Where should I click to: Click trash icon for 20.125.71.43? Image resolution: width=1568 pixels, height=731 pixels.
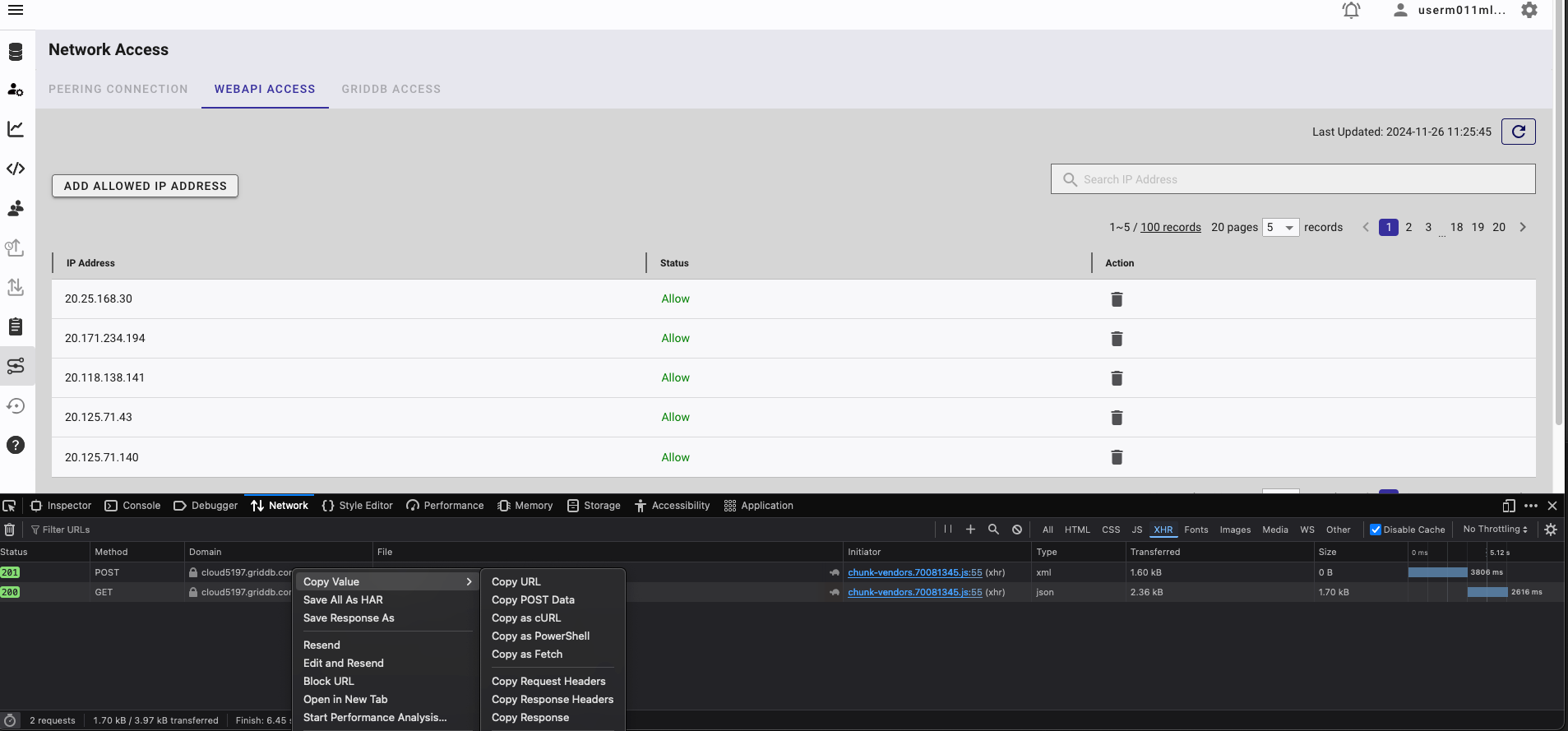tap(1116, 418)
